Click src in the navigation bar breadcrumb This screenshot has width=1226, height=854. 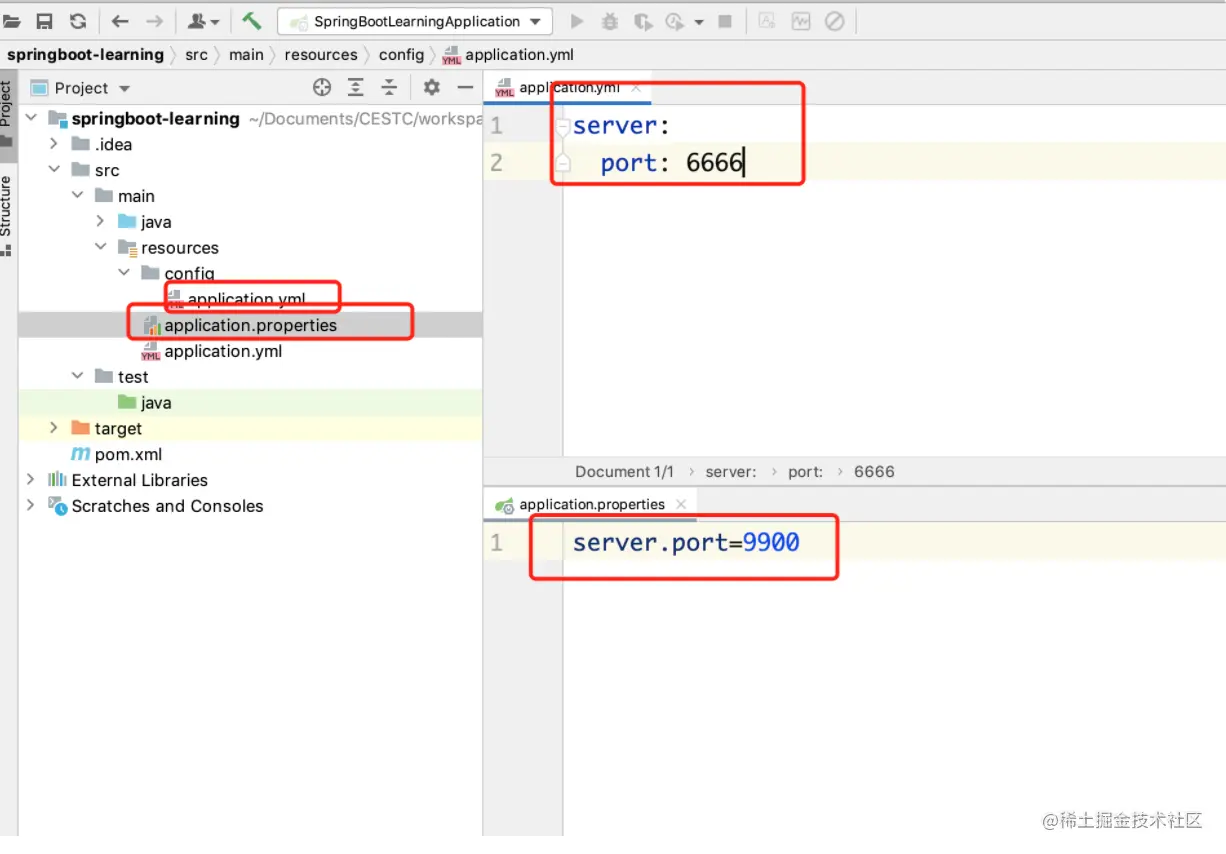[x=196, y=55]
